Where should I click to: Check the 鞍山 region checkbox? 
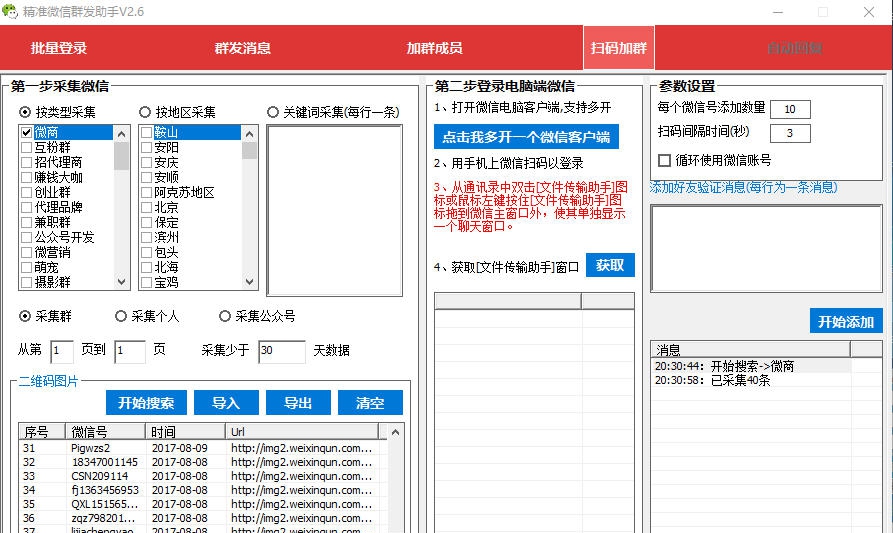point(146,132)
